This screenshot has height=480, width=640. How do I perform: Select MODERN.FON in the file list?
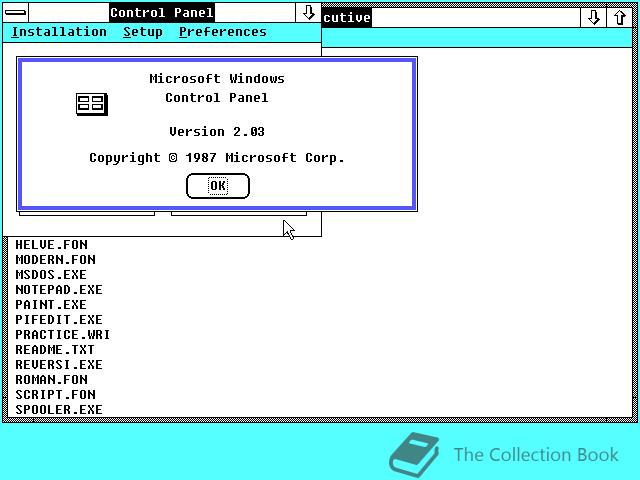[x=56, y=260]
